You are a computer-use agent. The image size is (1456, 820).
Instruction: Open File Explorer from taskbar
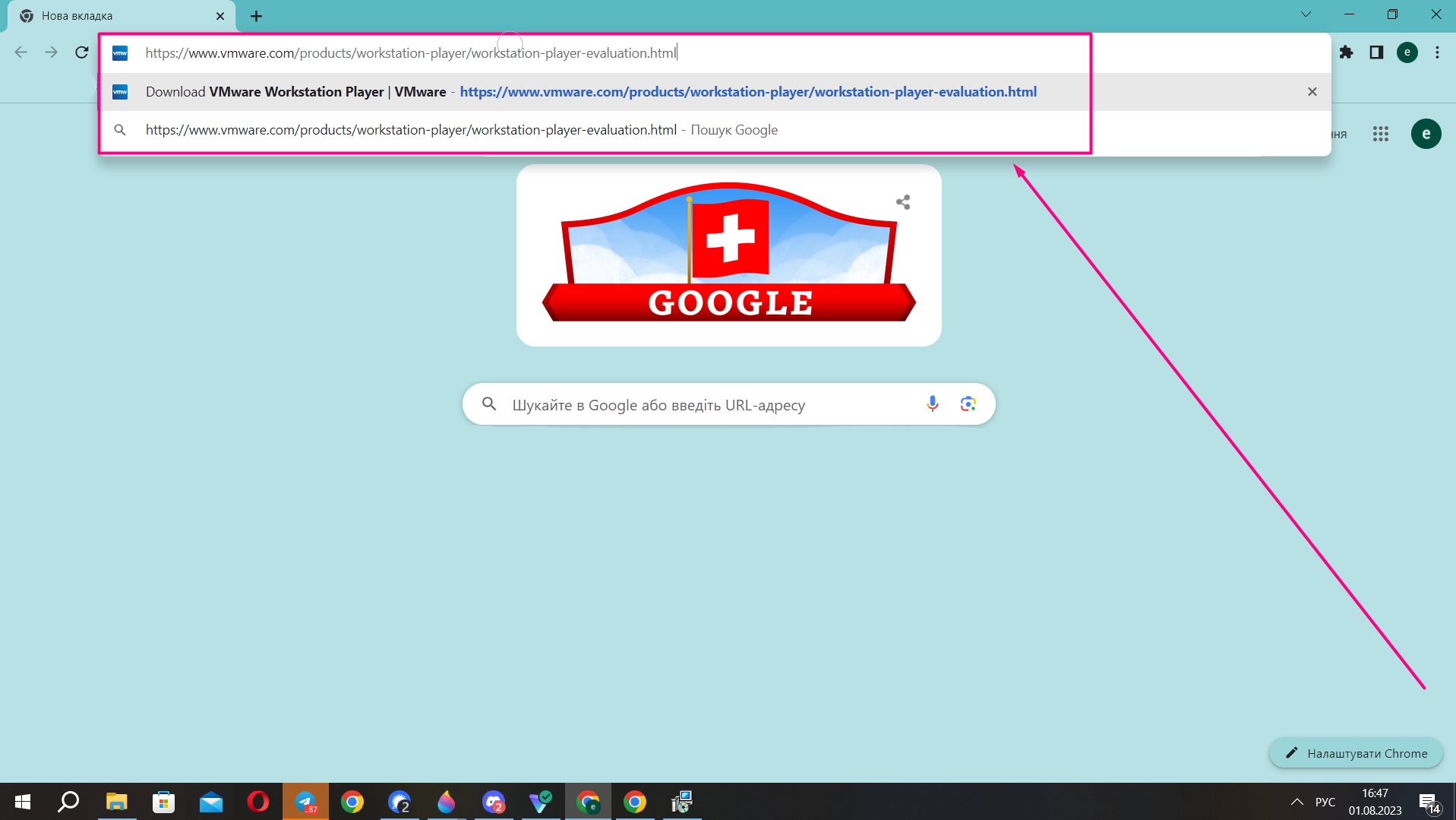pyautogui.click(x=116, y=802)
